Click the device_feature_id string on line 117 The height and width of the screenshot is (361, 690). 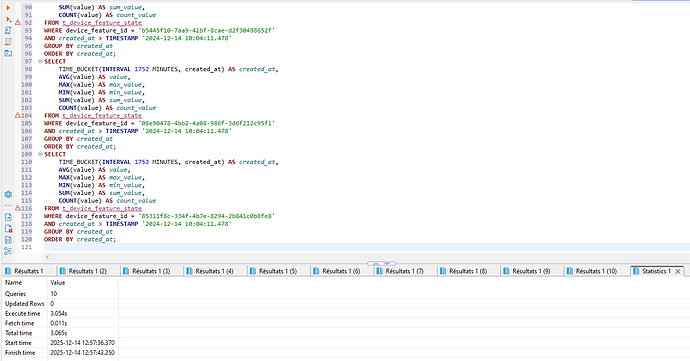[x=207, y=216]
